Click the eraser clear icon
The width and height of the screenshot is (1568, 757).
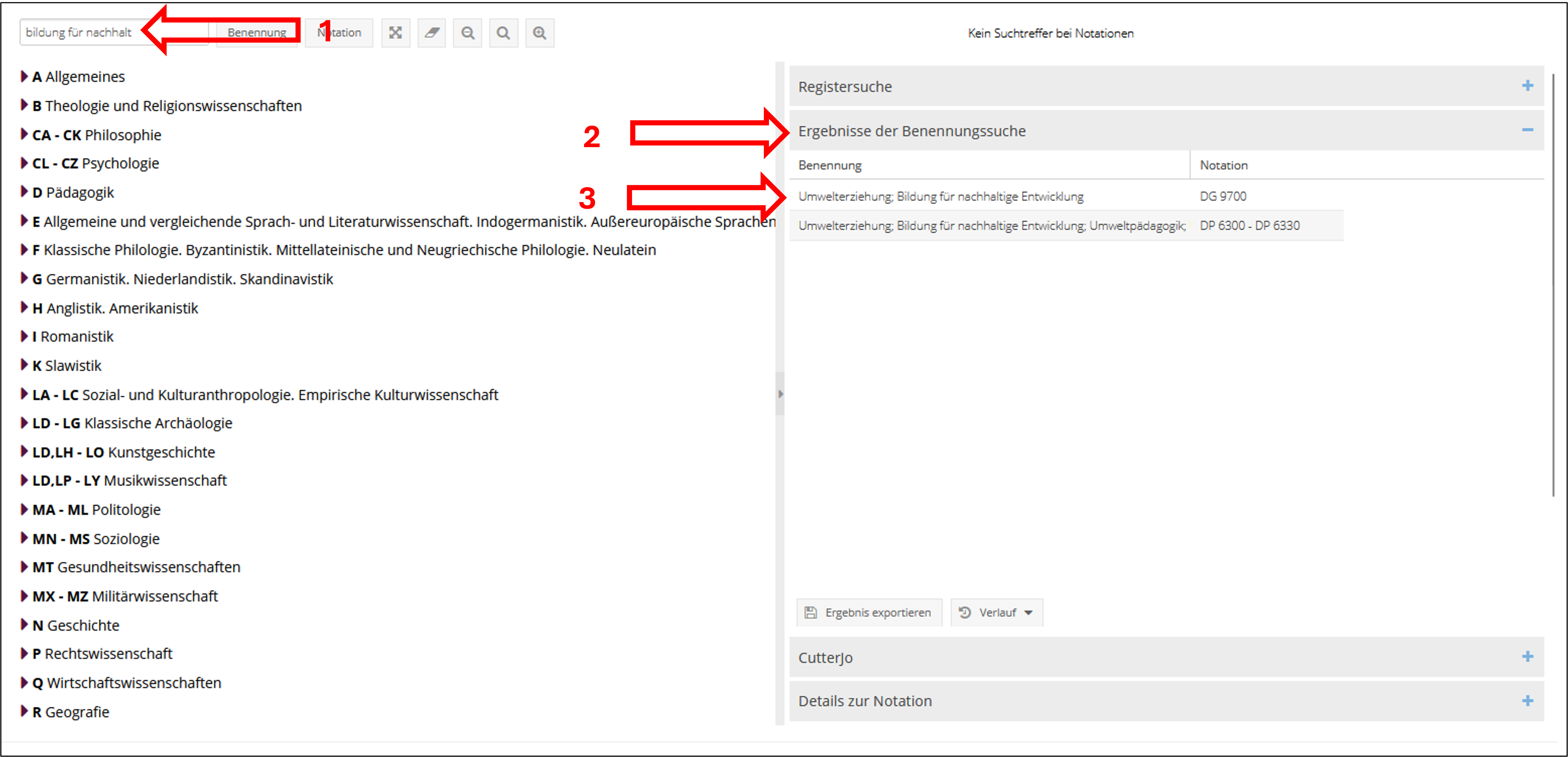pyautogui.click(x=432, y=33)
